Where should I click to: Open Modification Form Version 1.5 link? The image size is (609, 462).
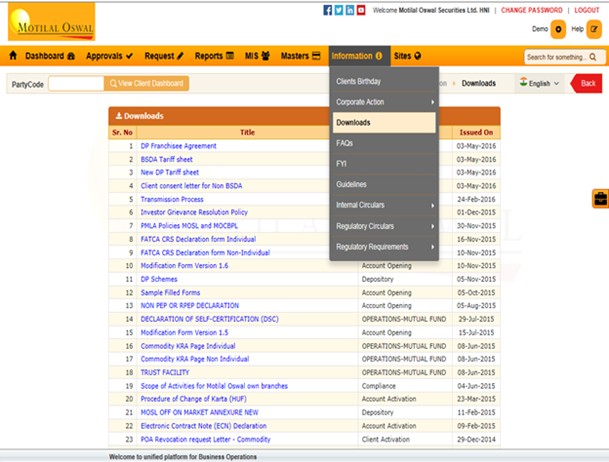pyautogui.click(x=184, y=333)
